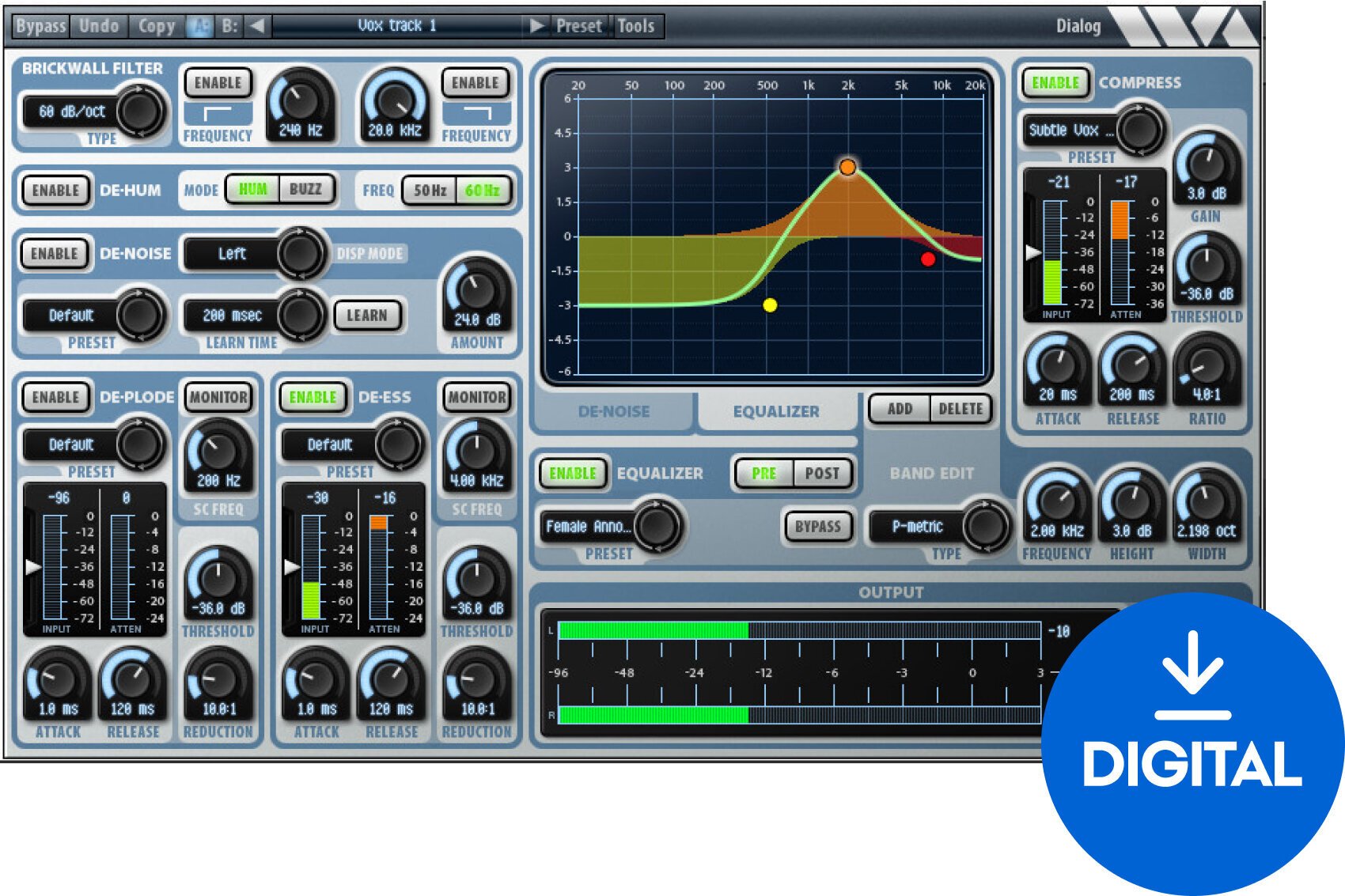
Task: Click the De-Noise Learn button
Action: (x=369, y=316)
